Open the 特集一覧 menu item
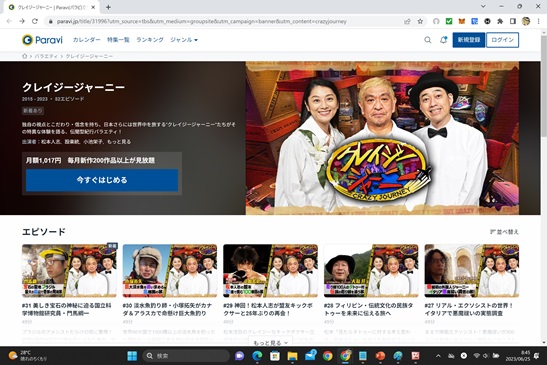Screen dimensions: 547x365 118,40
